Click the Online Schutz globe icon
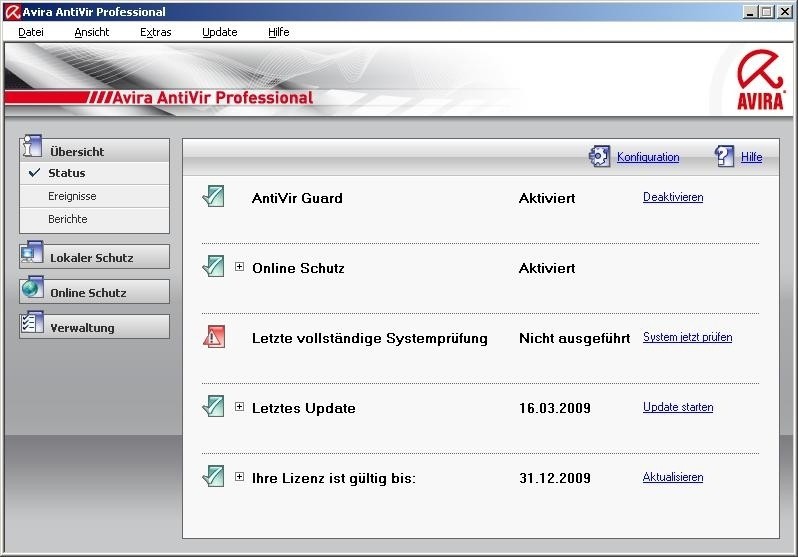Image resolution: width=798 pixels, height=557 pixels. pos(32,287)
